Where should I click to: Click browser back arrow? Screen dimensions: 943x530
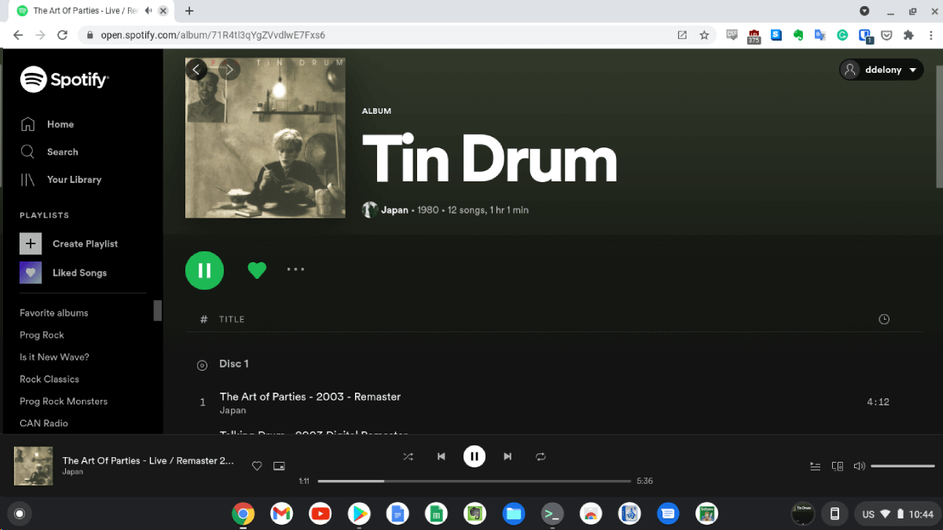[18, 35]
